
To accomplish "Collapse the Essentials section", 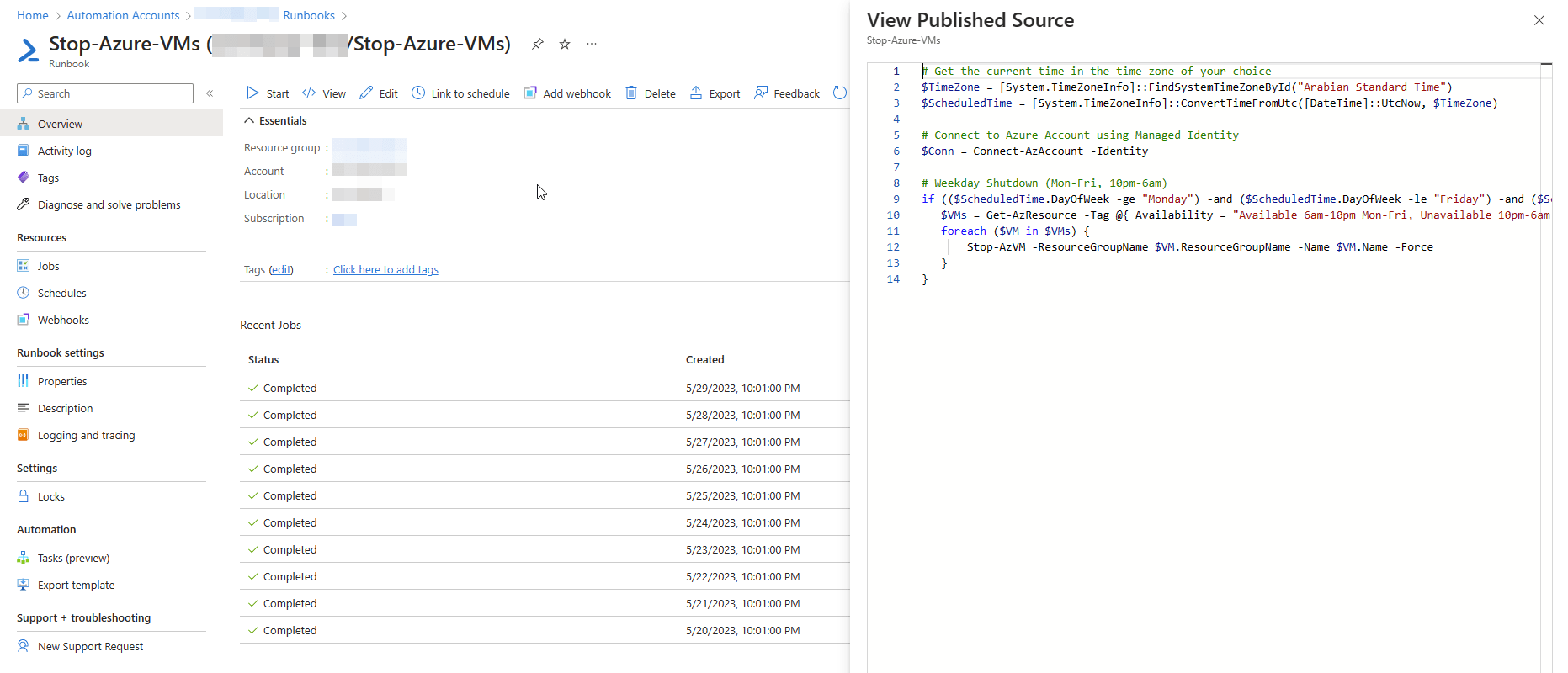I will (249, 121).
